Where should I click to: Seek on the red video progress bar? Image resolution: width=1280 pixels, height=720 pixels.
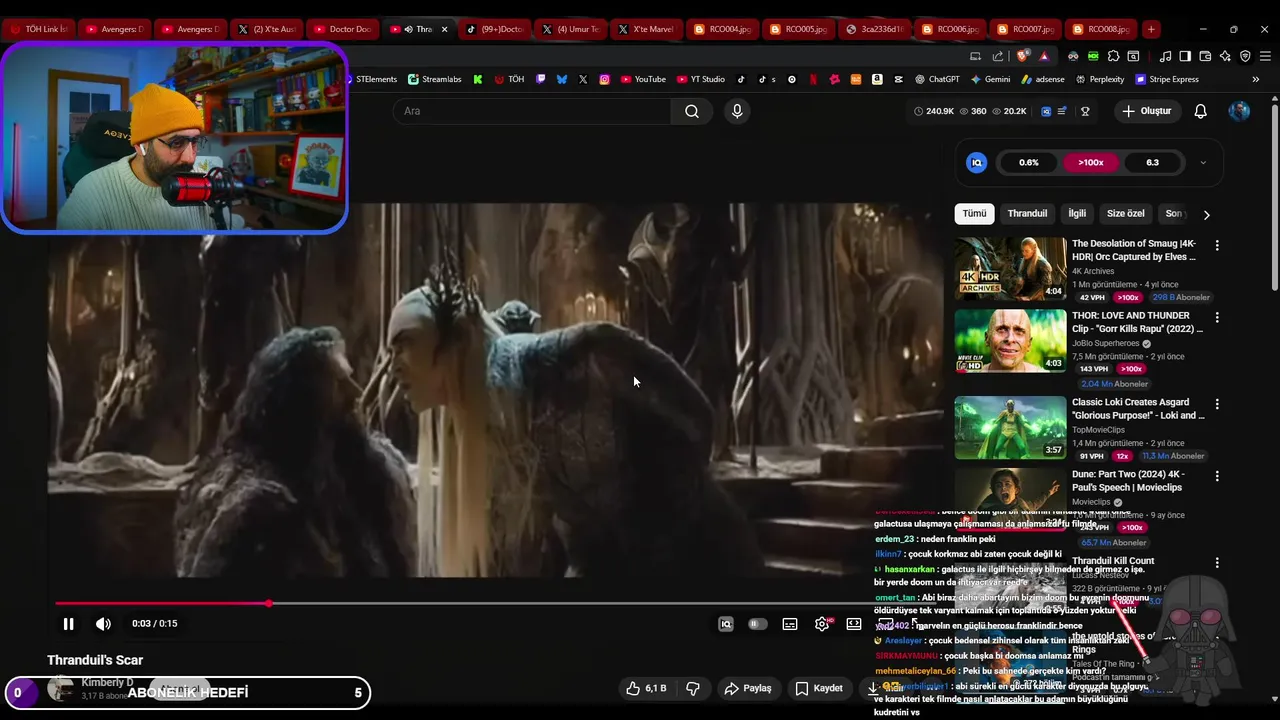(162, 603)
